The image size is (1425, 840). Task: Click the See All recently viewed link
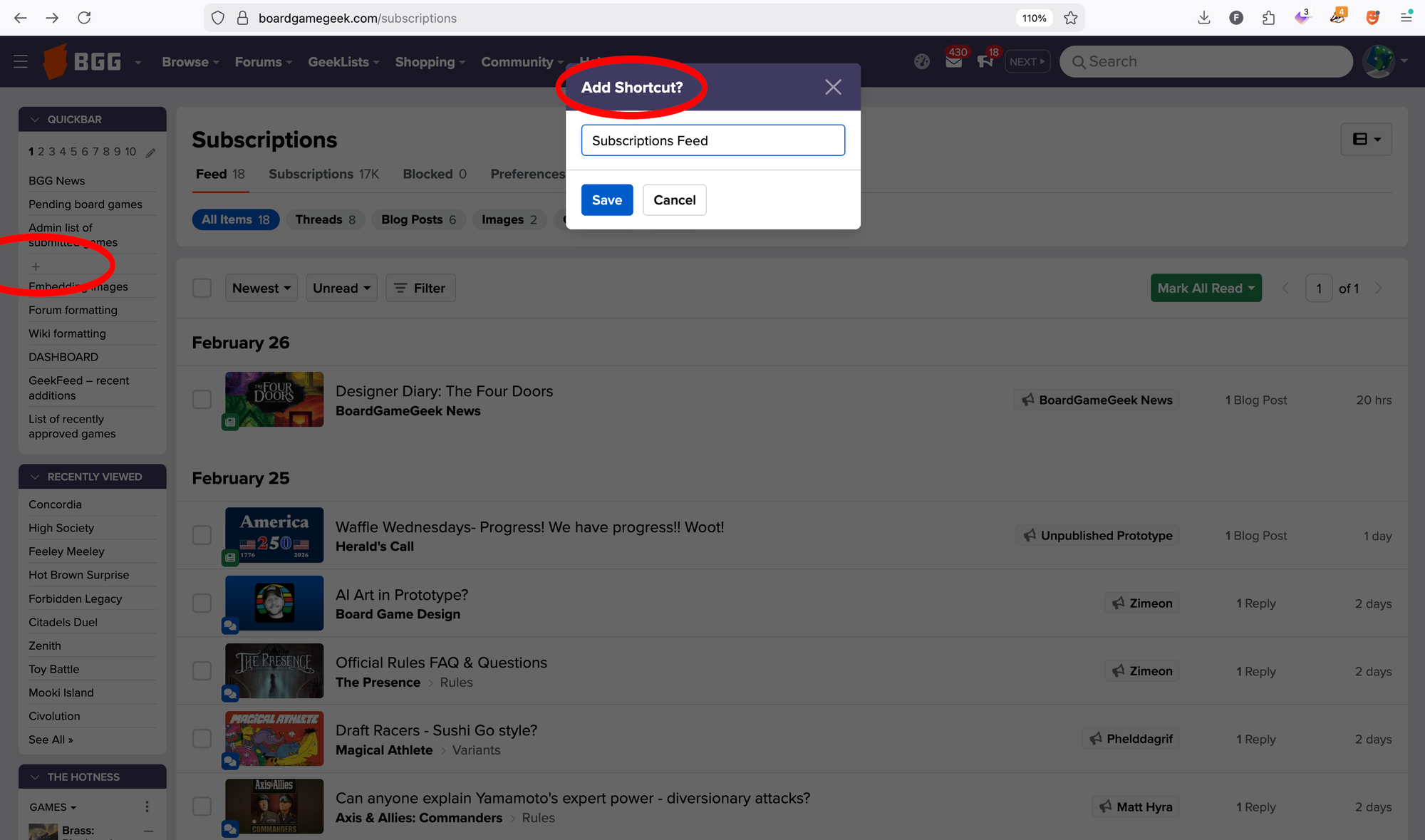coord(51,740)
